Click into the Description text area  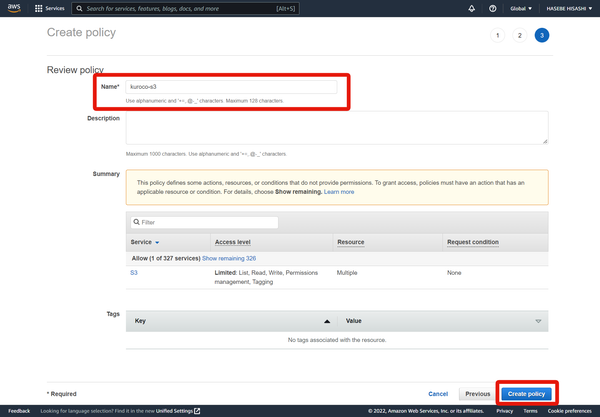pyautogui.click(x=337, y=128)
